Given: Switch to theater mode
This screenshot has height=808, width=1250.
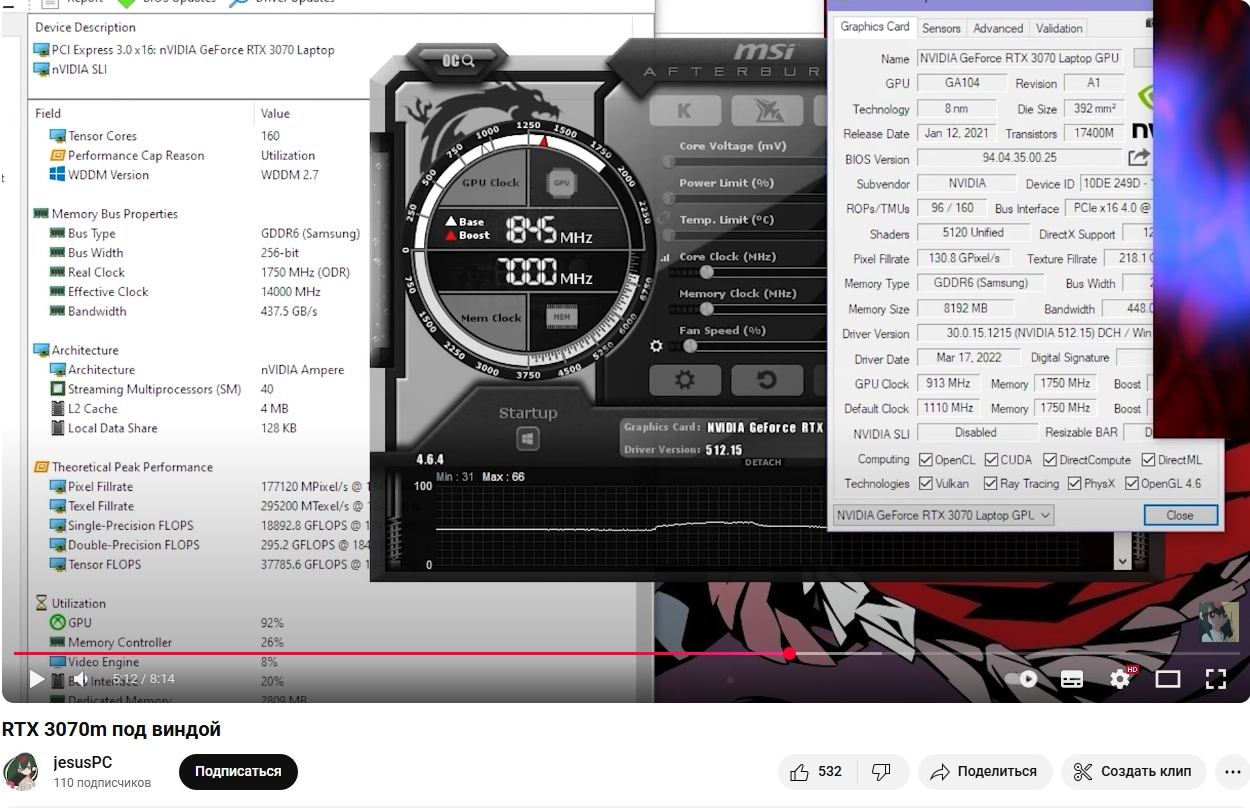Looking at the screenshot, I should click(x=1168, y=679).
